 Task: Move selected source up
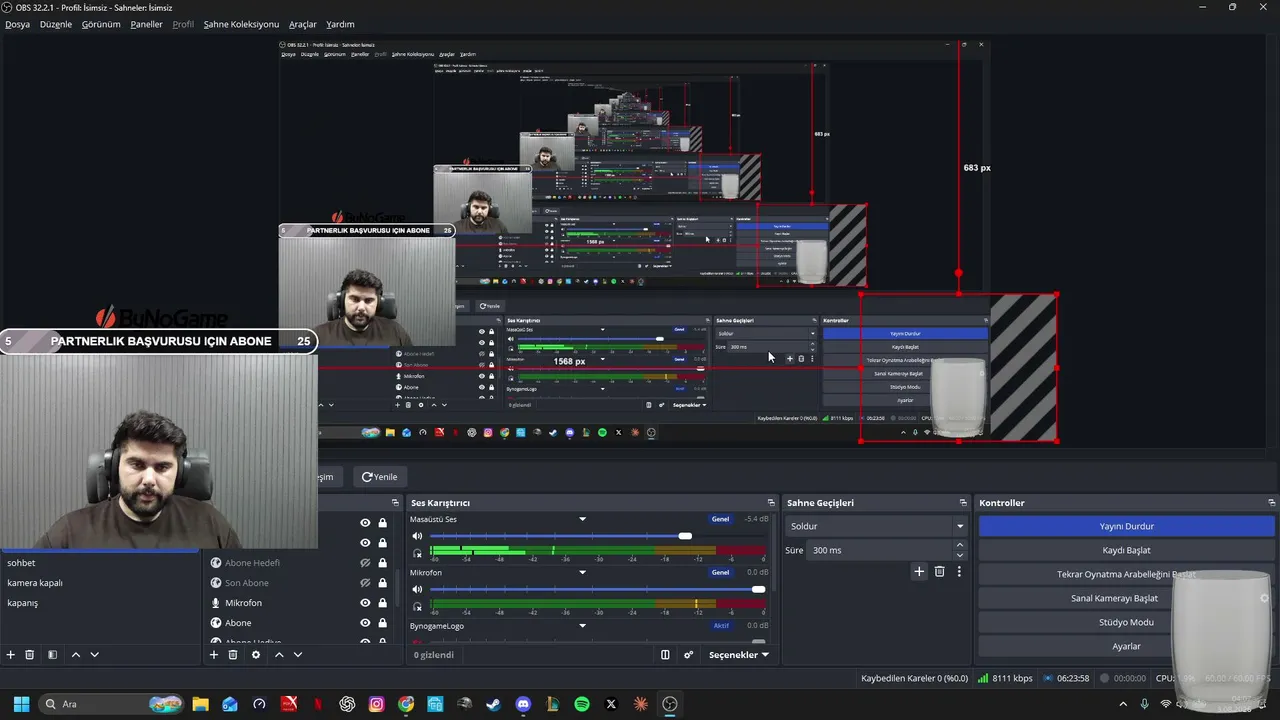click(x=279, y=655)
